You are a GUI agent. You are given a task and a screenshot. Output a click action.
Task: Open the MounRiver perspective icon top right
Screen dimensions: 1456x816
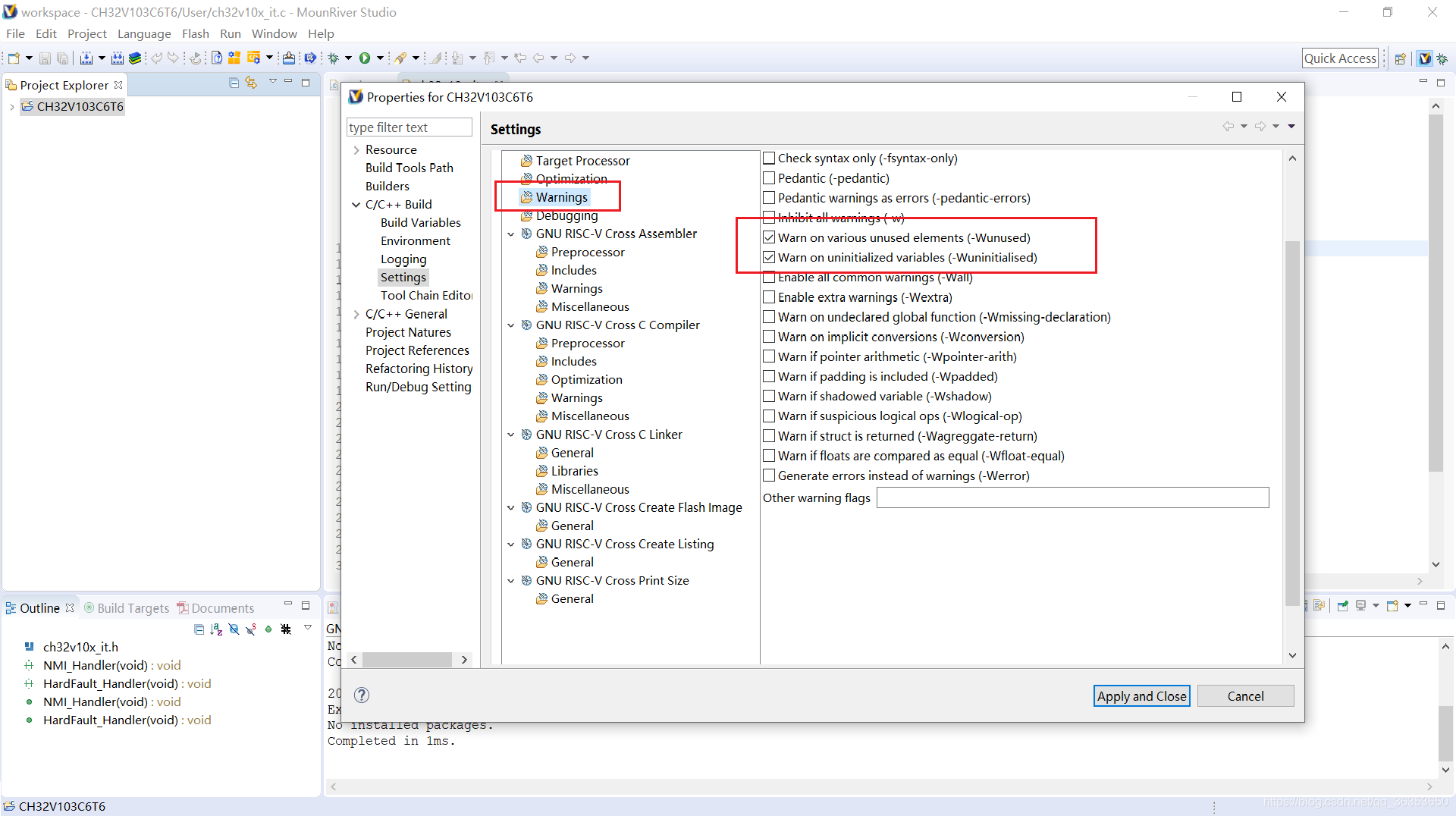pos(1425,58)
